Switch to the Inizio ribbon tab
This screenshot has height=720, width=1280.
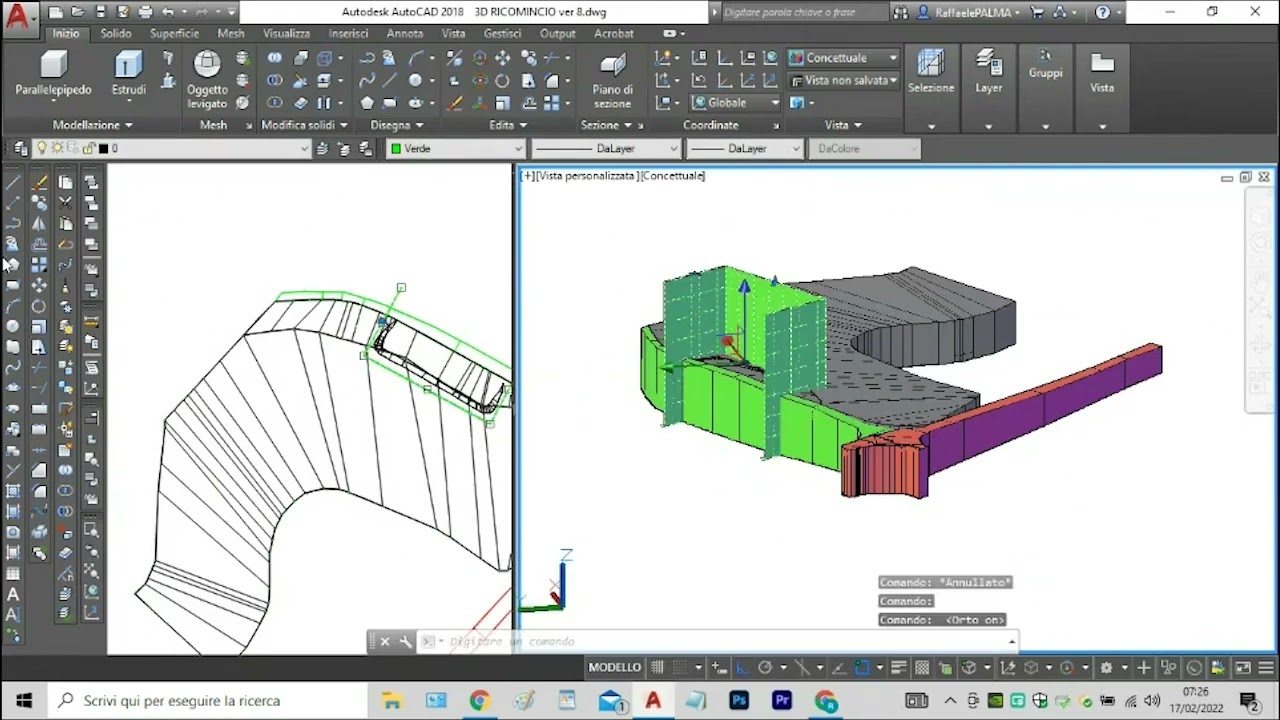(x=66, y=33)
